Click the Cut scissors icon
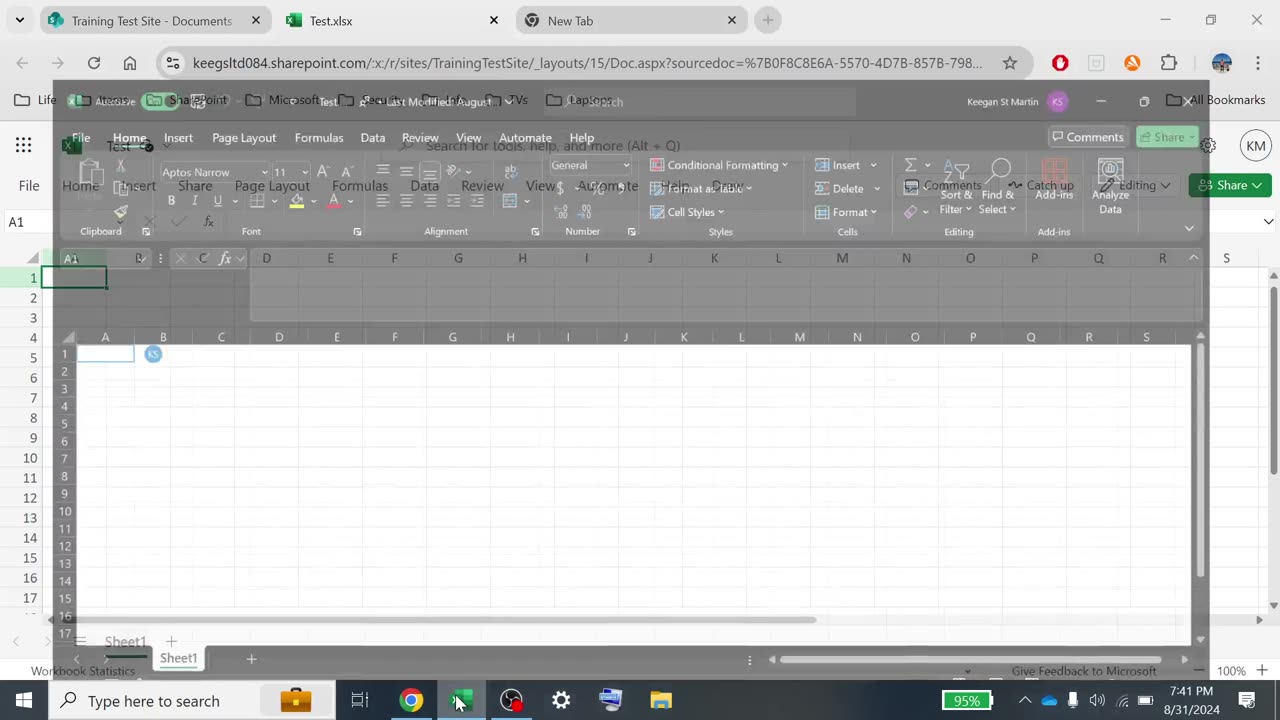 point(121,166)
